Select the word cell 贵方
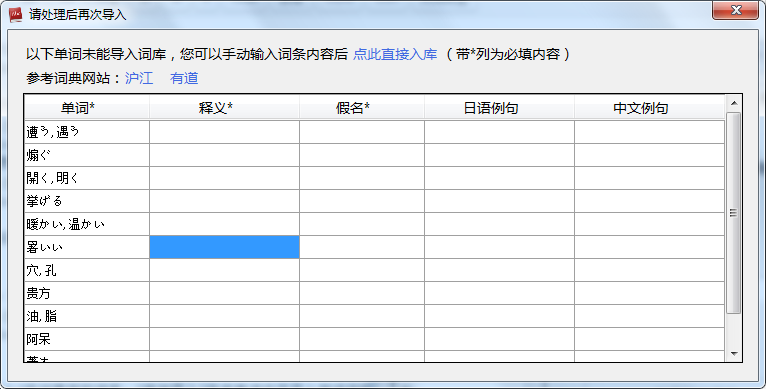Viewport: 766px width, 389px height. click(x=87, y=293)
